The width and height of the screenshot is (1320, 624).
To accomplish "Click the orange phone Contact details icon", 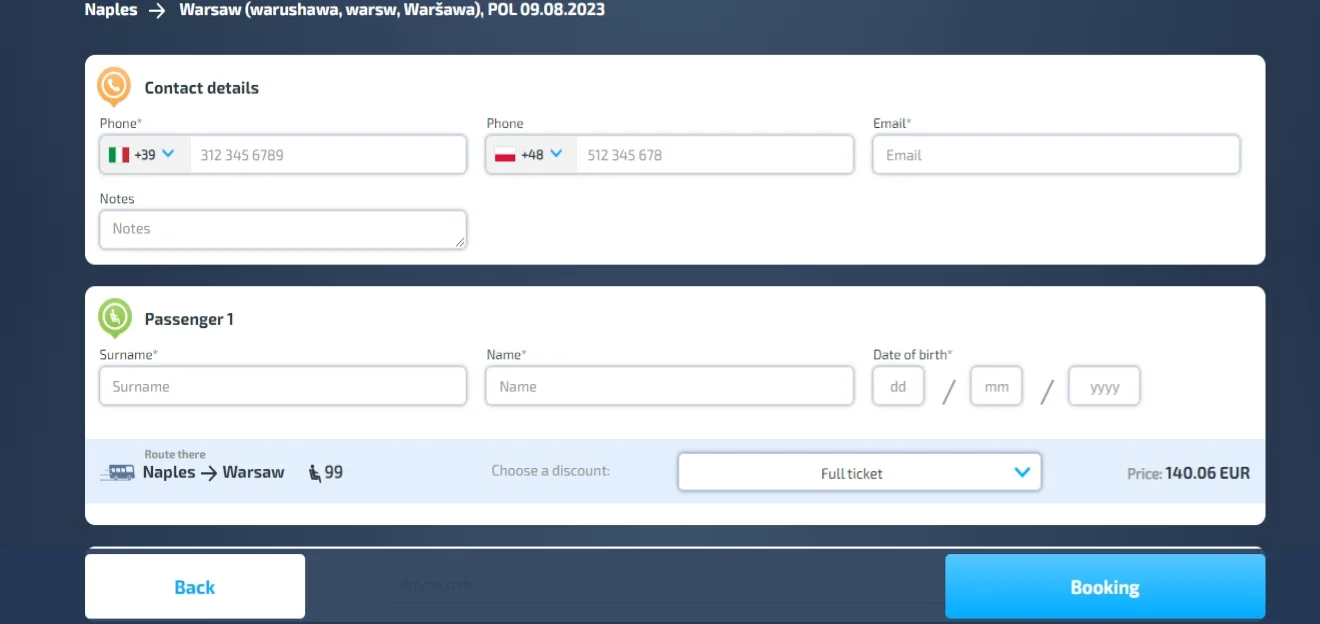I will pyautogui.click(x=114, y=86).
